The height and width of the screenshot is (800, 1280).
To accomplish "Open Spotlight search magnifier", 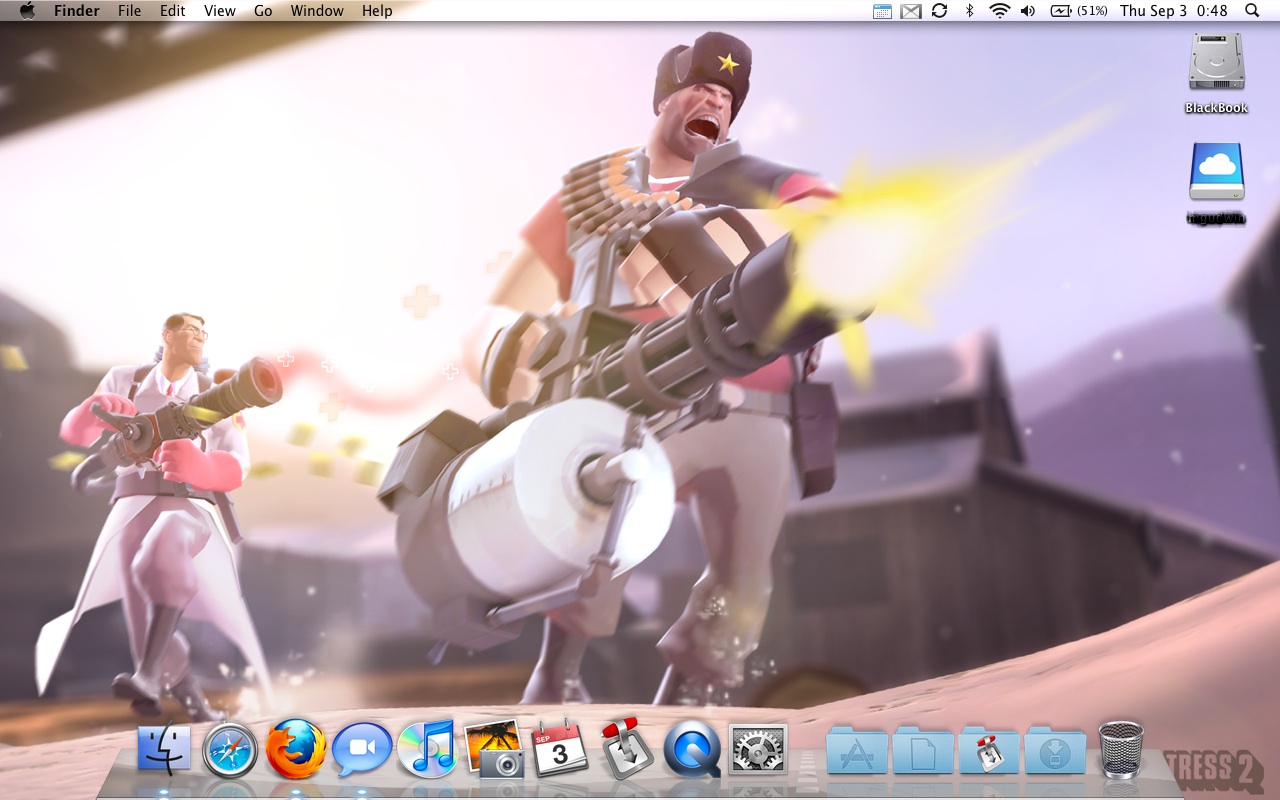I will coord(1252,11).
